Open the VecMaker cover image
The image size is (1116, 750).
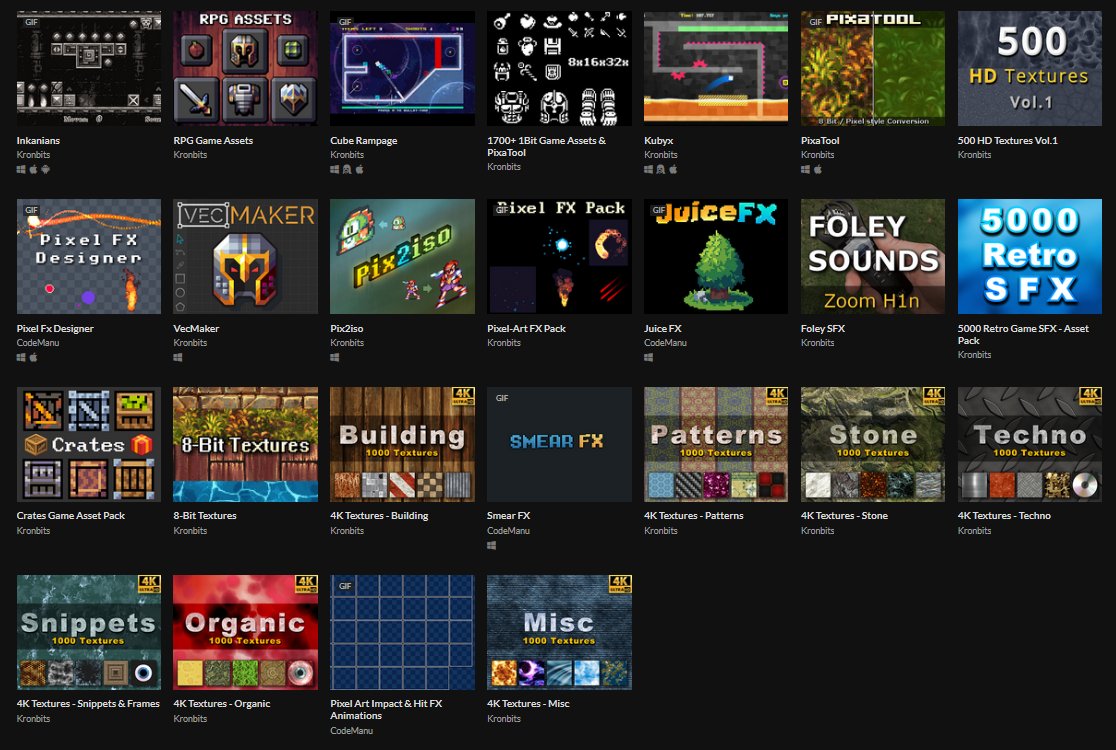pos(246,256)
